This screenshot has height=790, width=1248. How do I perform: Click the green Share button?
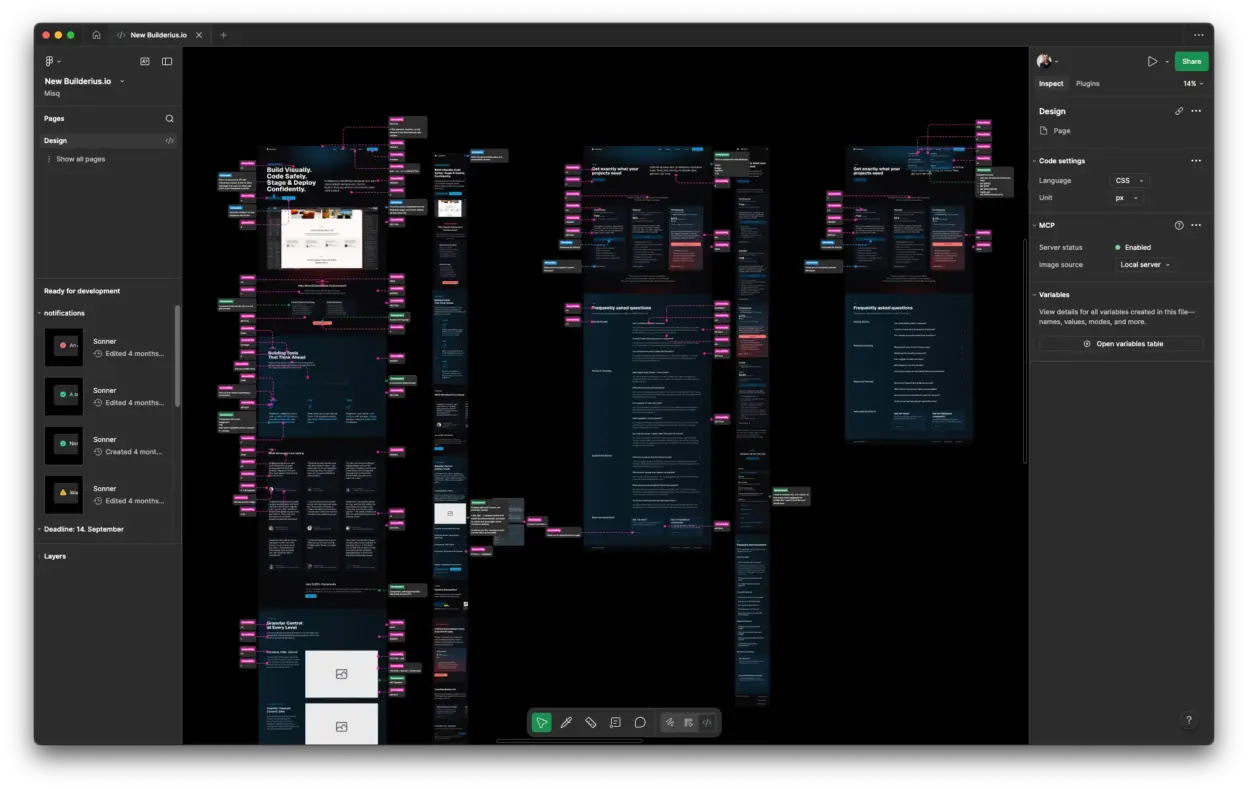1191,61
